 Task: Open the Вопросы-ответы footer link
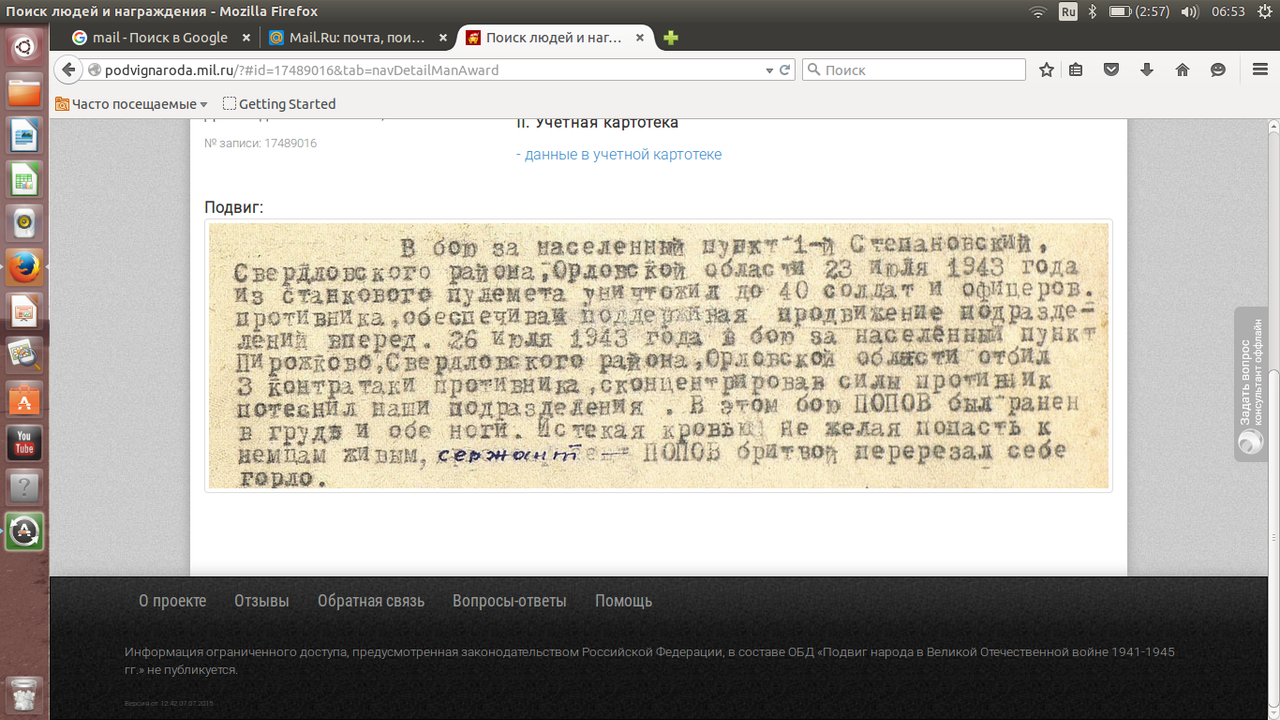tap(509, 601)
